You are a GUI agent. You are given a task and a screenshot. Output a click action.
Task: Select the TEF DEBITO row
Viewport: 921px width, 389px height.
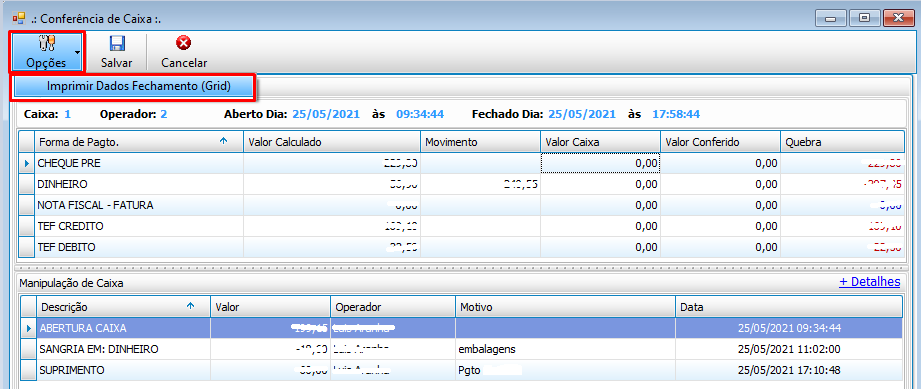(461, 247)
